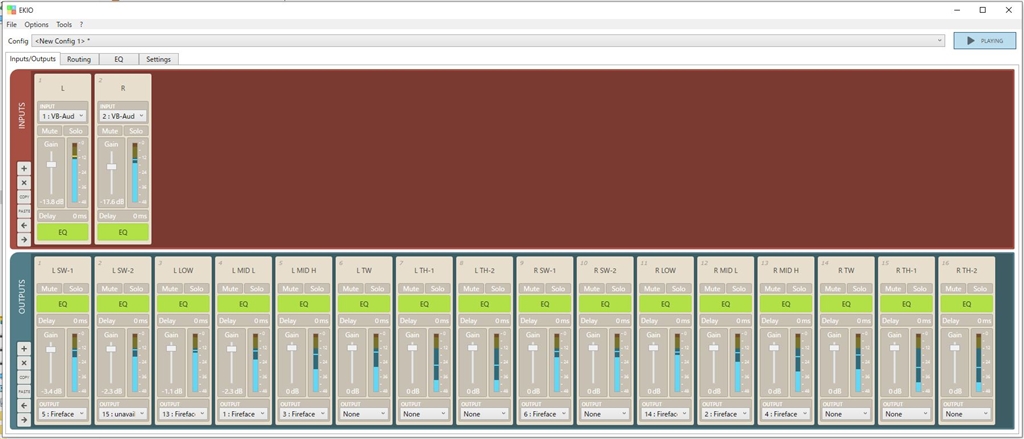Open the ? help menu
This screenshot has height=439, width=1024.
[81, 24]
